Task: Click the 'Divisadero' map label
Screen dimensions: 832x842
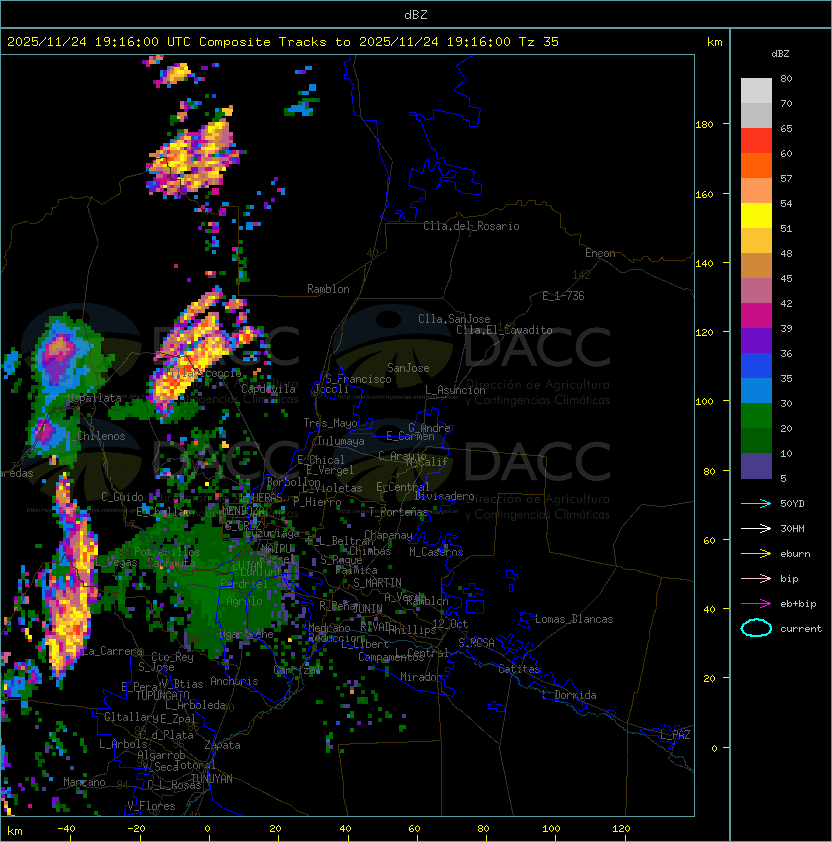Action: [x=445, y=496]
